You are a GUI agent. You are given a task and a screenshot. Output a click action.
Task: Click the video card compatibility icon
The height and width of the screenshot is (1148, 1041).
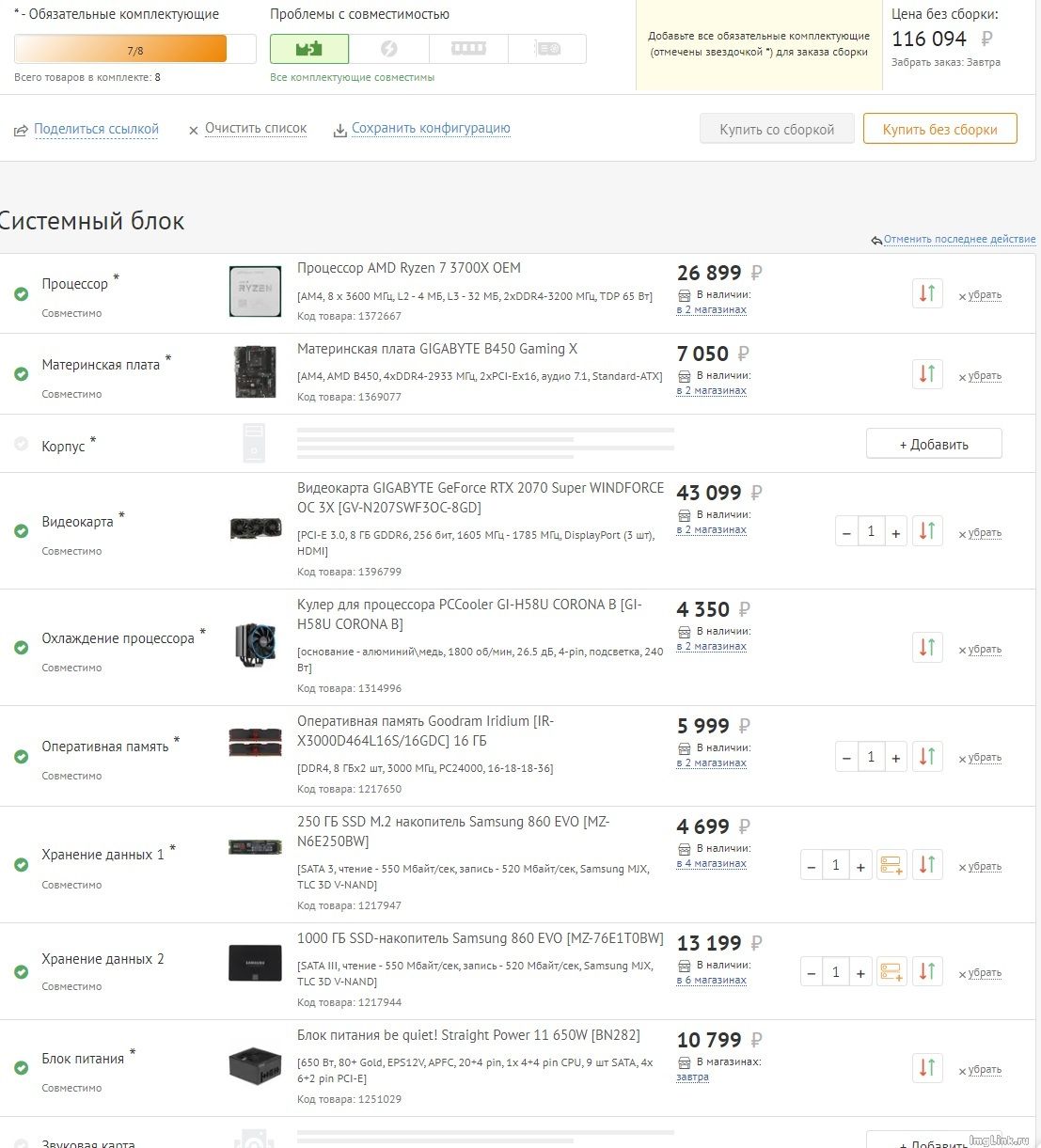tap(547, 49)
